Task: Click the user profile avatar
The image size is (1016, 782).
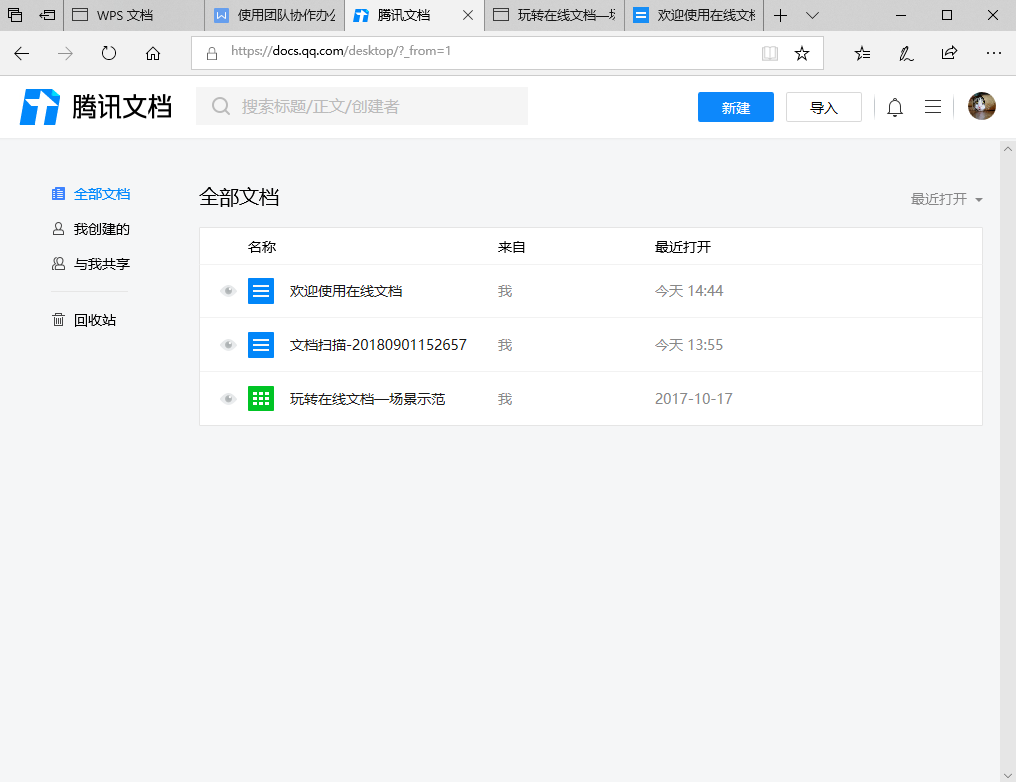Action: pos(981,107)
